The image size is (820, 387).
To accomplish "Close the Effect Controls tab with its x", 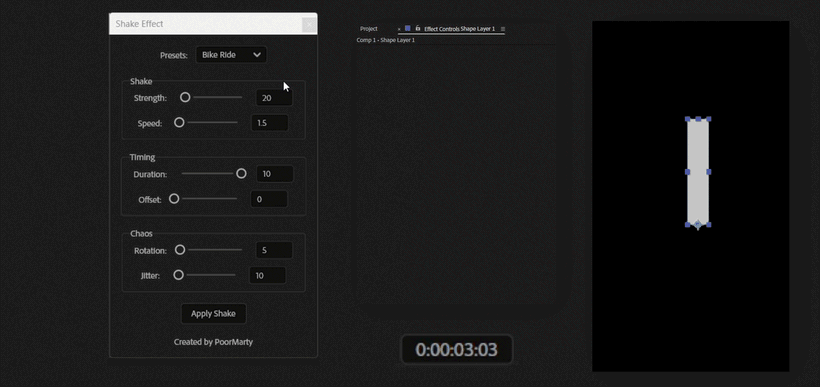I will point(399,29).
